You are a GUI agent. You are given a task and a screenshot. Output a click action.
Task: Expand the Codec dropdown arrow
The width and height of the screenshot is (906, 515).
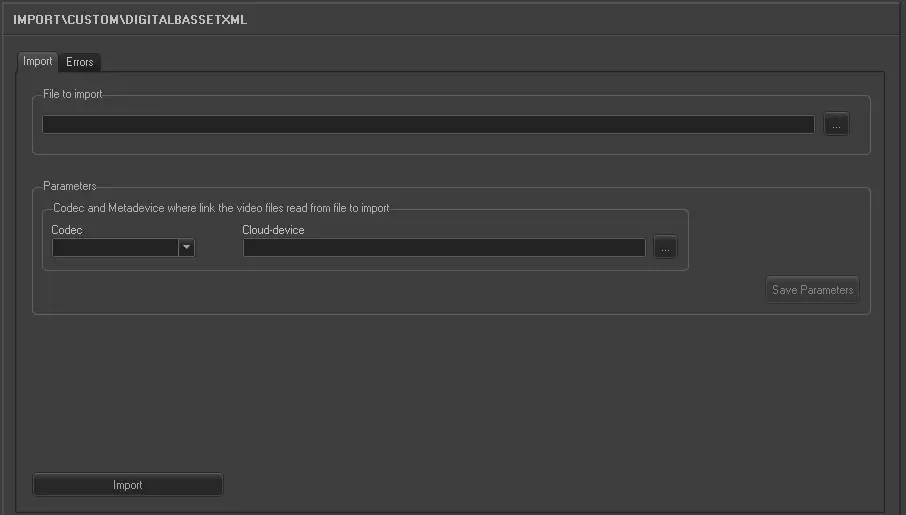tap(186, 248)
